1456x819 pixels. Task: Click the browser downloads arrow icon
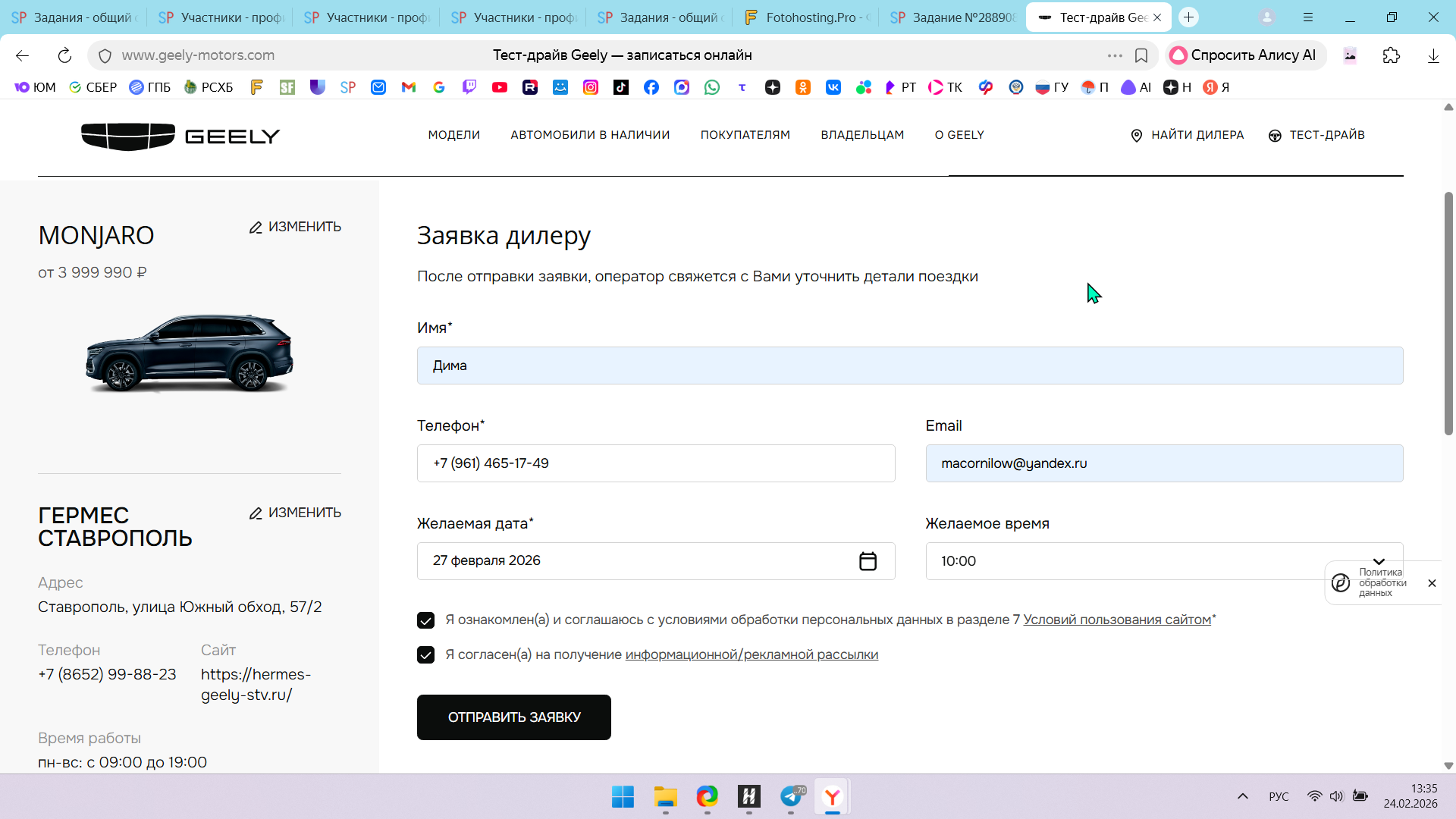point(1432,55)
